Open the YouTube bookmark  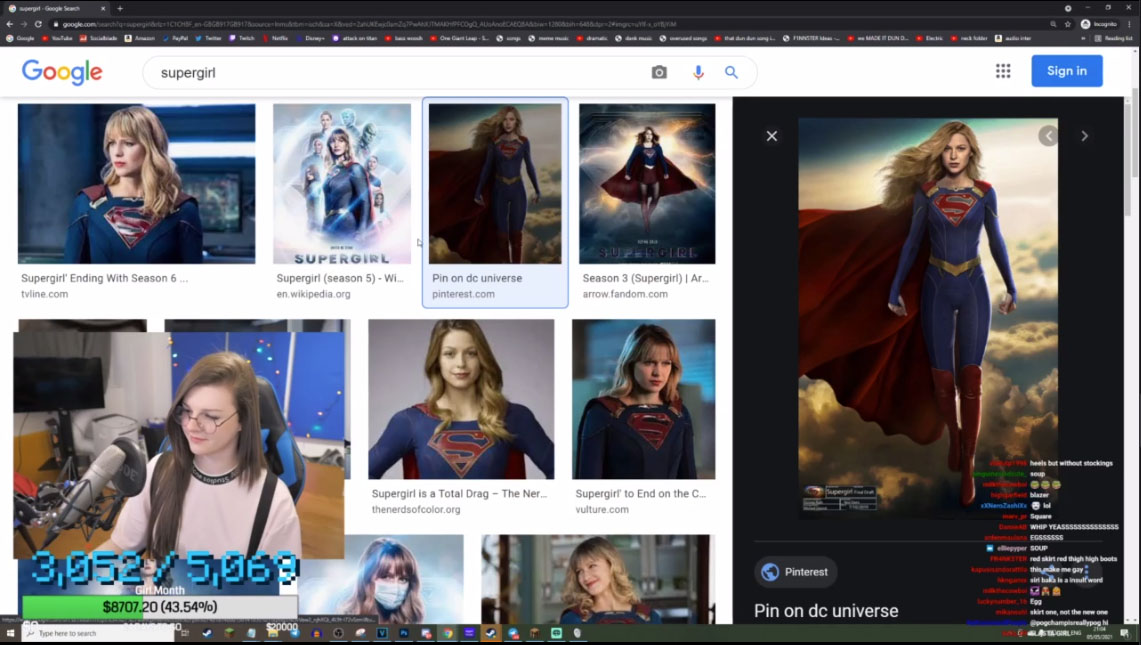point(57,38)
